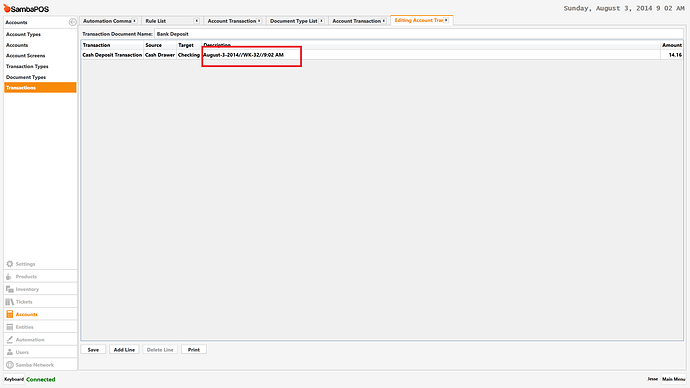This screenshot has height=388, width=690.
Task: Click the Checking target cell
Action: click(189, 55)
